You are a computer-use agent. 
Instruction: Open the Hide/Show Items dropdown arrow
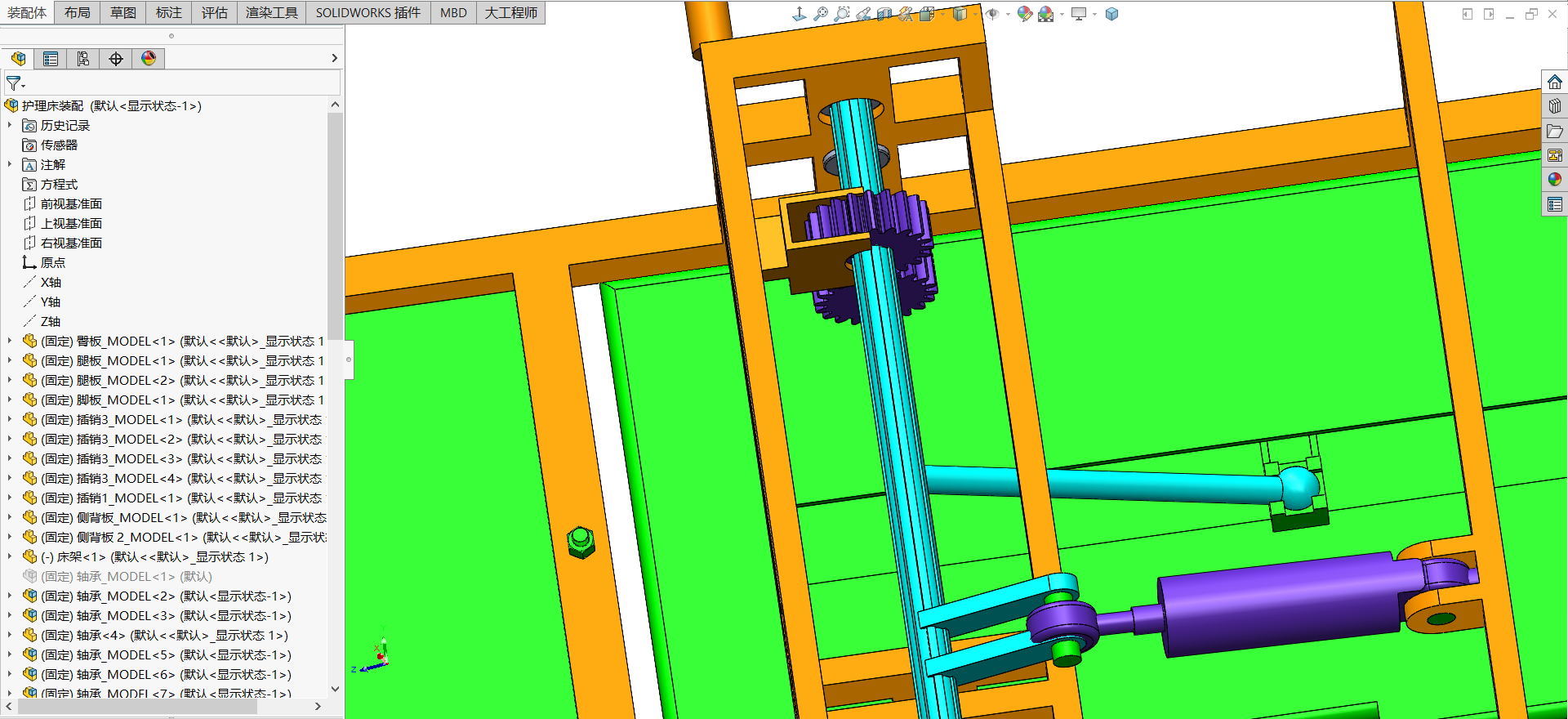[1008, 14]
